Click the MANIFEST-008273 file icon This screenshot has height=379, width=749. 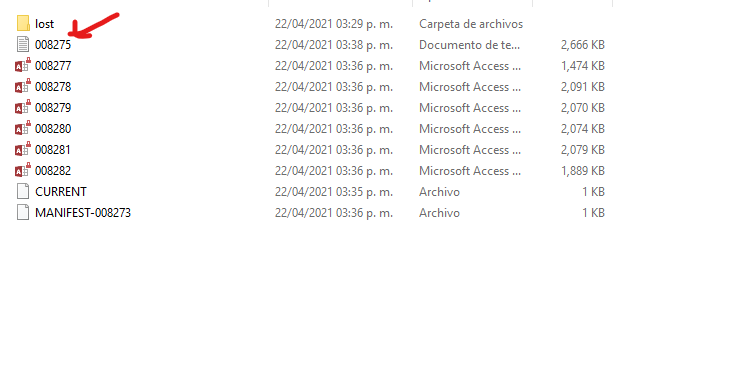[23, 212]
